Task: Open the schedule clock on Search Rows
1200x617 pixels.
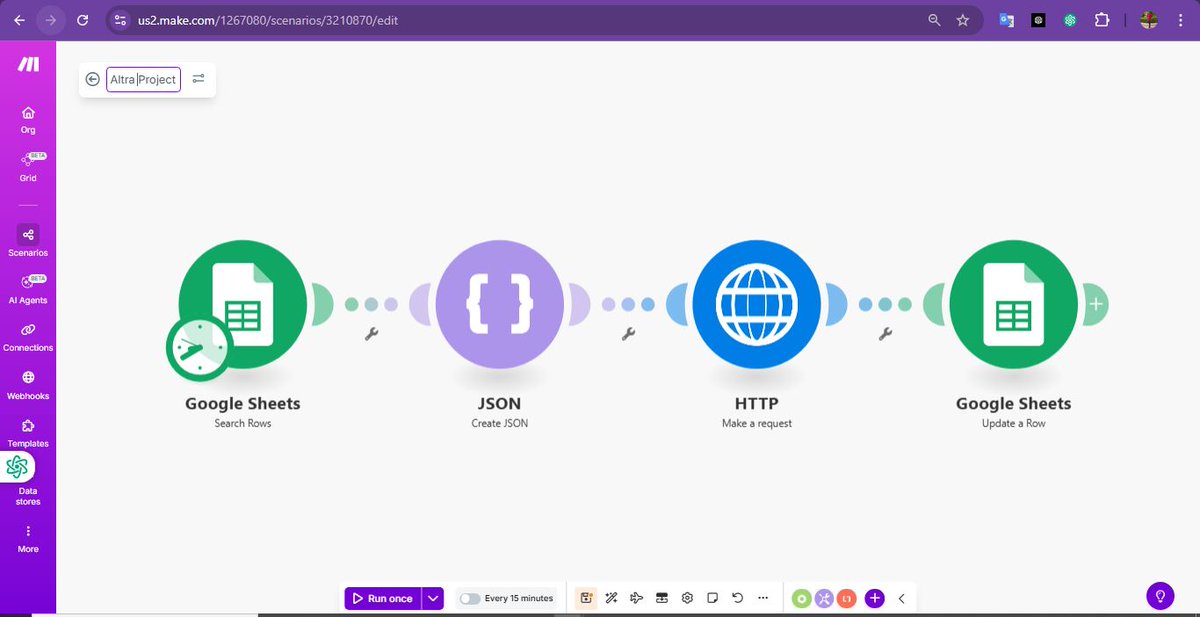Action: [x=199, y=347]
